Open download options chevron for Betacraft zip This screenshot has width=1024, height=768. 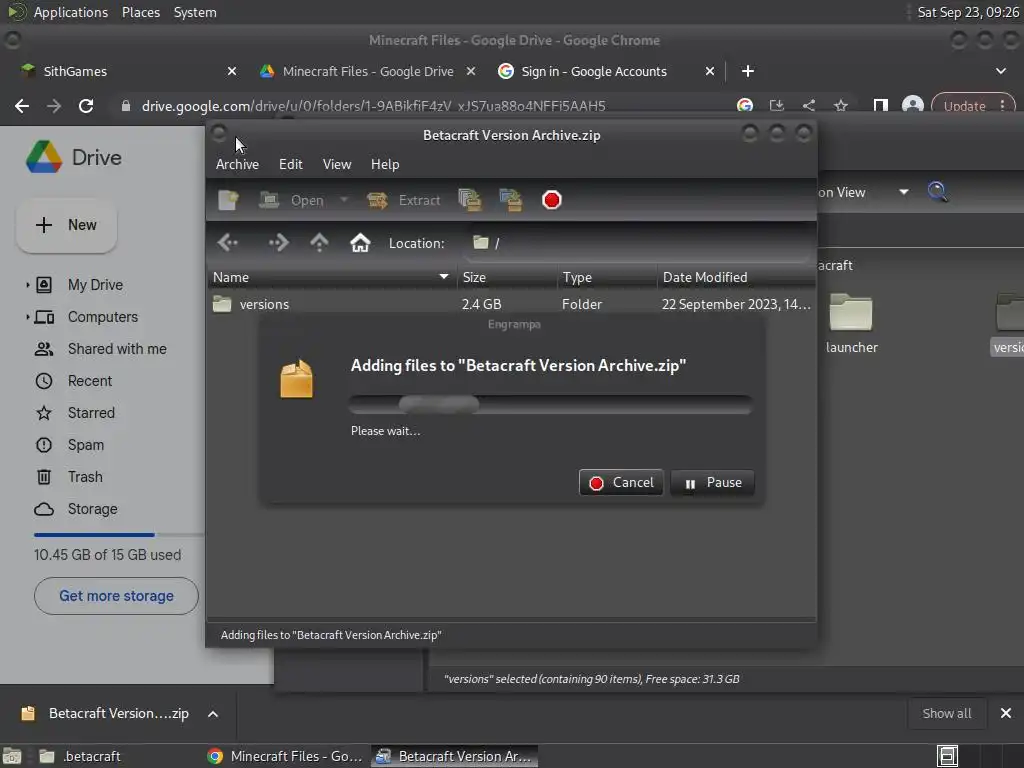(x=213, y=714)
